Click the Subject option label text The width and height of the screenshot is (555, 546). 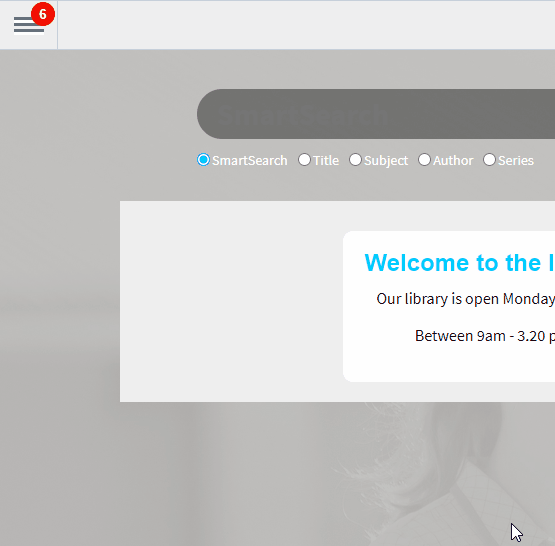pos(386,161)
